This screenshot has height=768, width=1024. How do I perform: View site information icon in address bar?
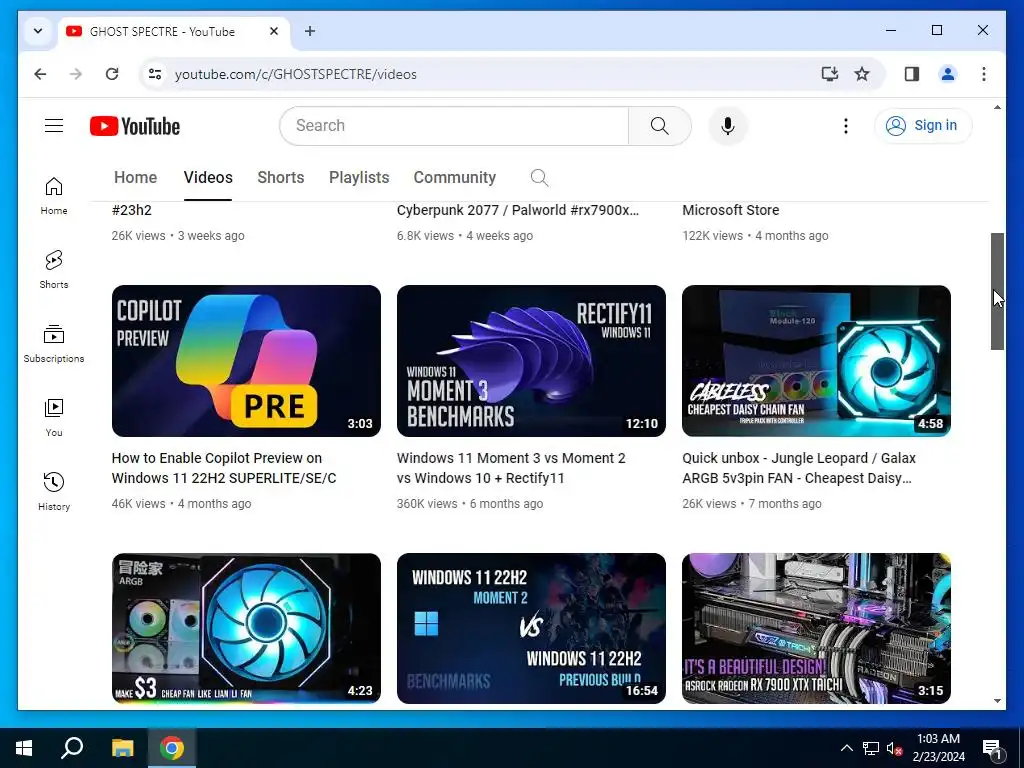pyautogui.click(x=155, y=74)
